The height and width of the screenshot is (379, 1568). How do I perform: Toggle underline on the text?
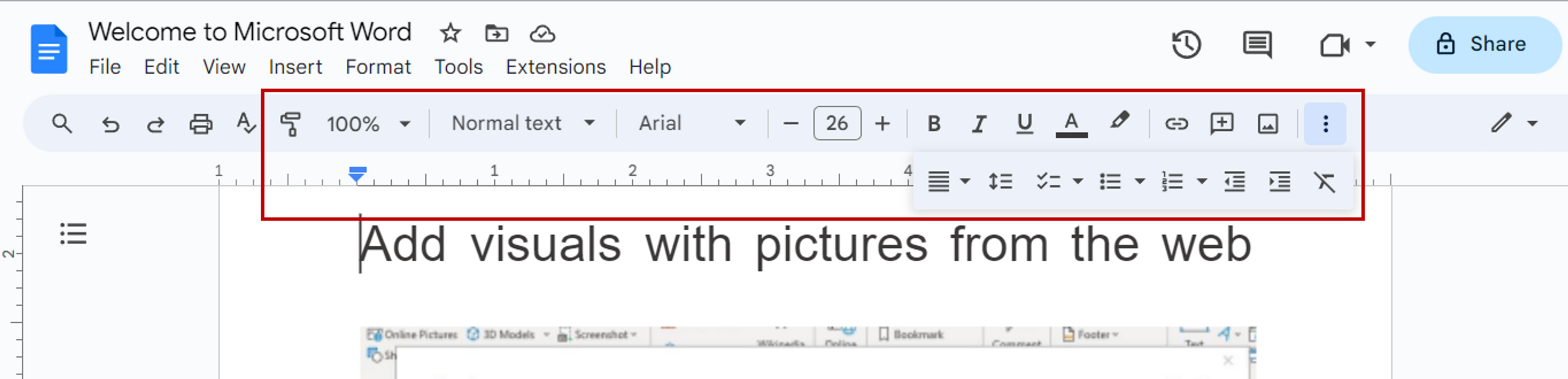coord(1024,123)
